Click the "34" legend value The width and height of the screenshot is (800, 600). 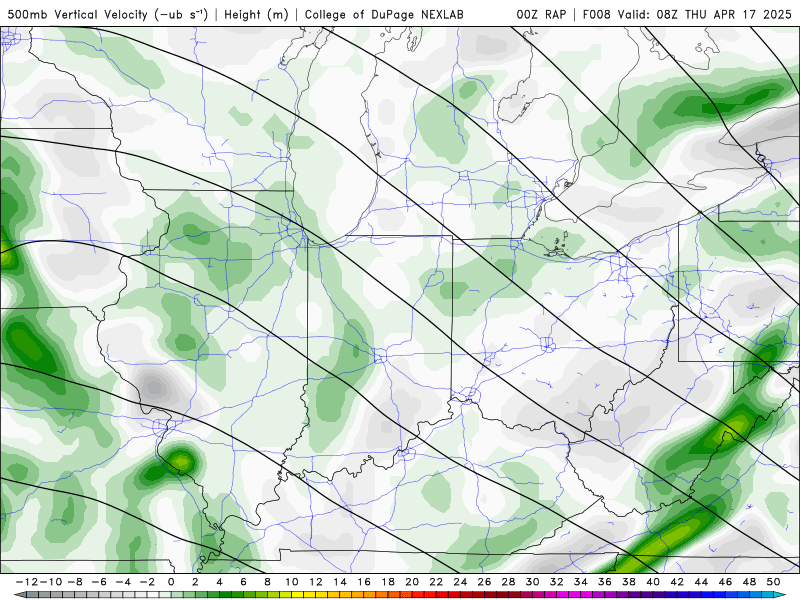pos(581,582)
